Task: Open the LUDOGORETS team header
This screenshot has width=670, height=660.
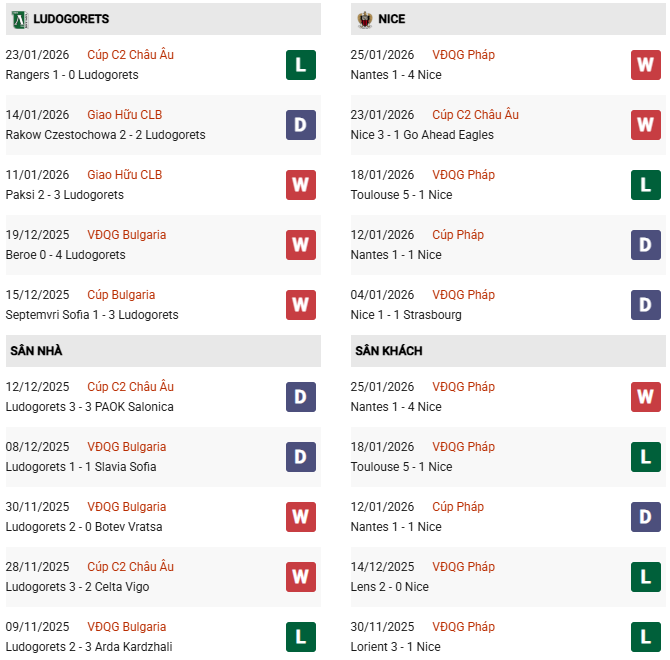Action: (71, 19)
